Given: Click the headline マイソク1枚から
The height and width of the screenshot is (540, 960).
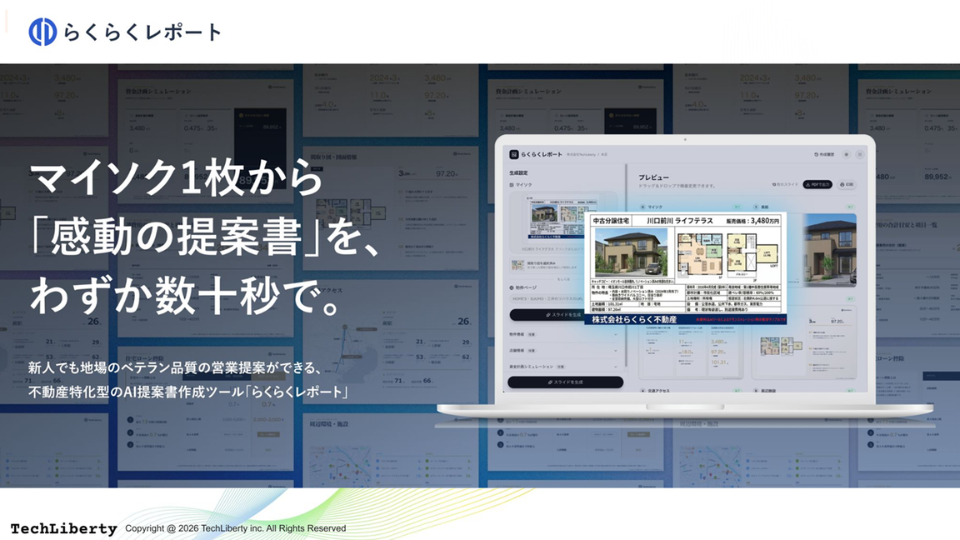Looking at the screenshot, I should 176,178.
